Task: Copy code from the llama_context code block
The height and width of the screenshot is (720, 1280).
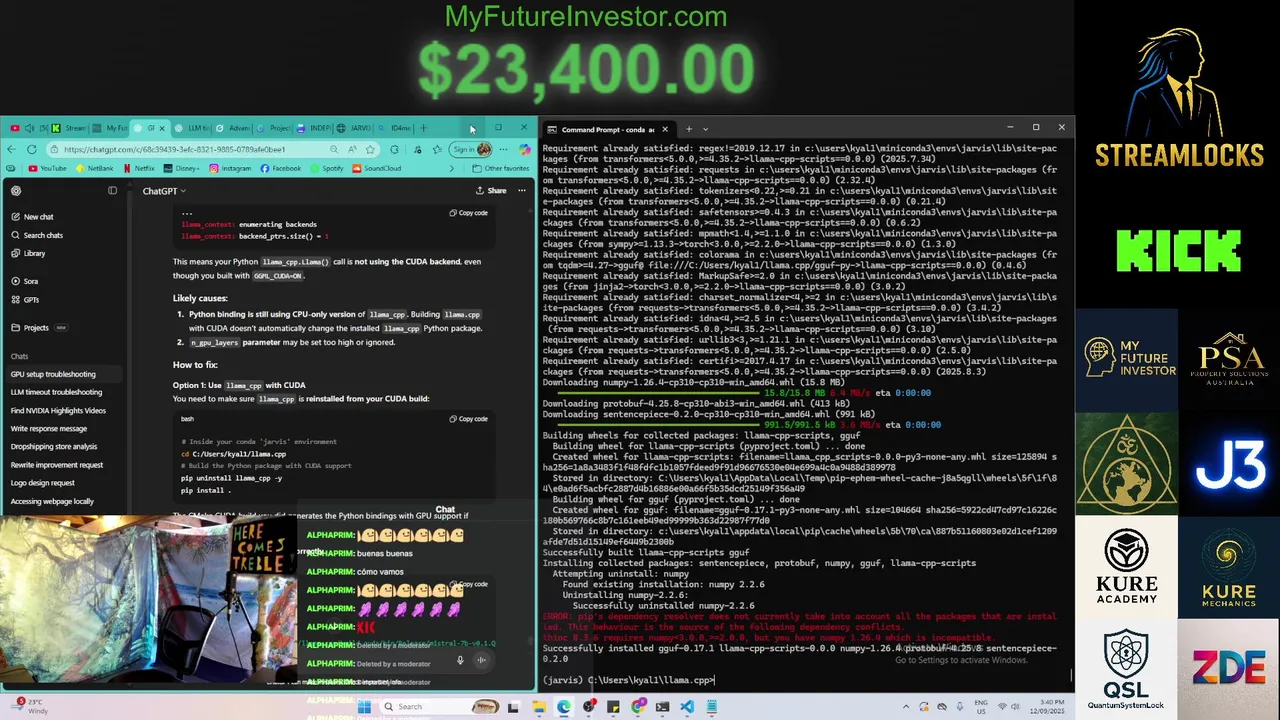Action: pyautogui.click(x=468, y=213)
